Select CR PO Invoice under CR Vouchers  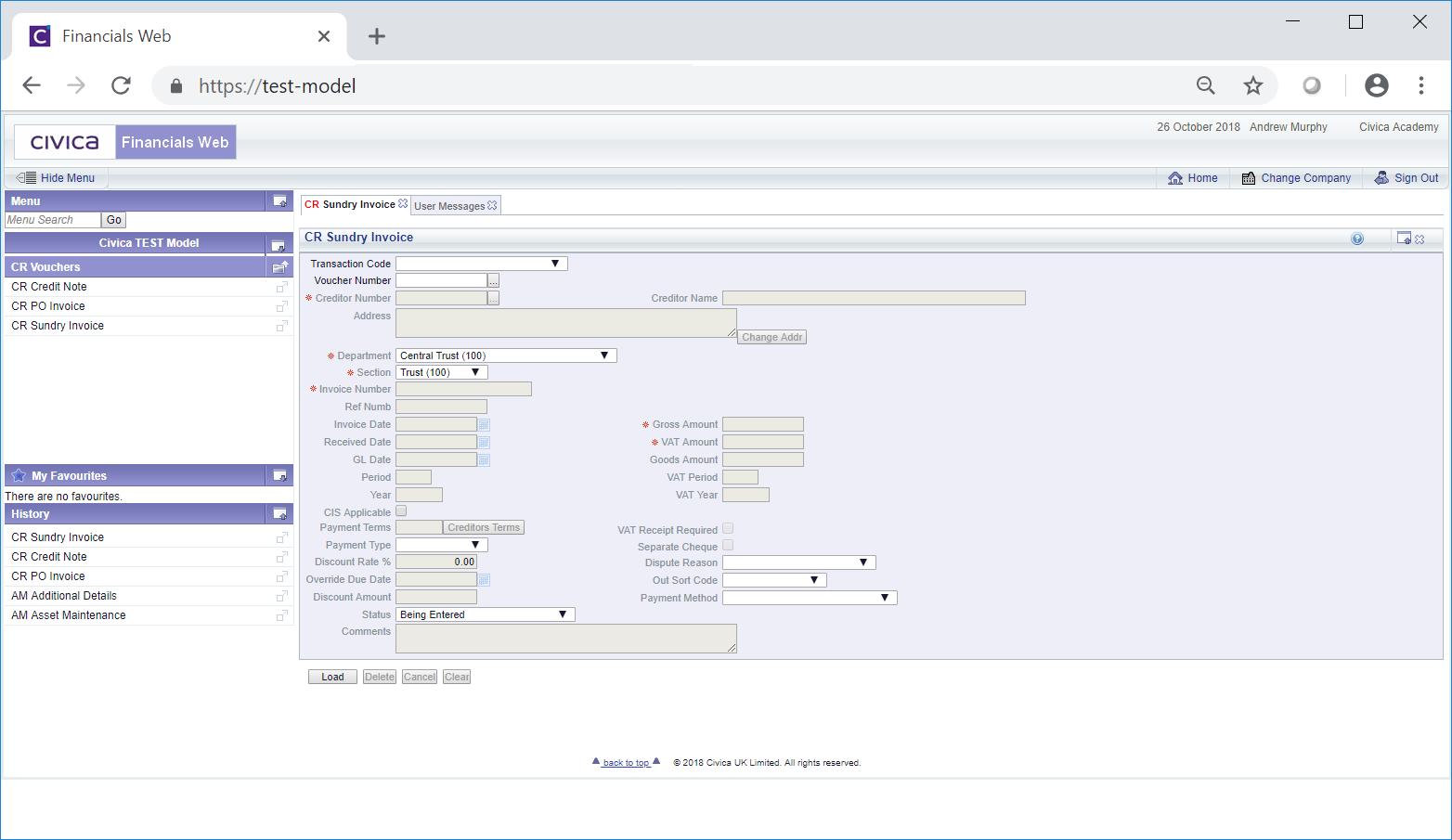(48, 306)
